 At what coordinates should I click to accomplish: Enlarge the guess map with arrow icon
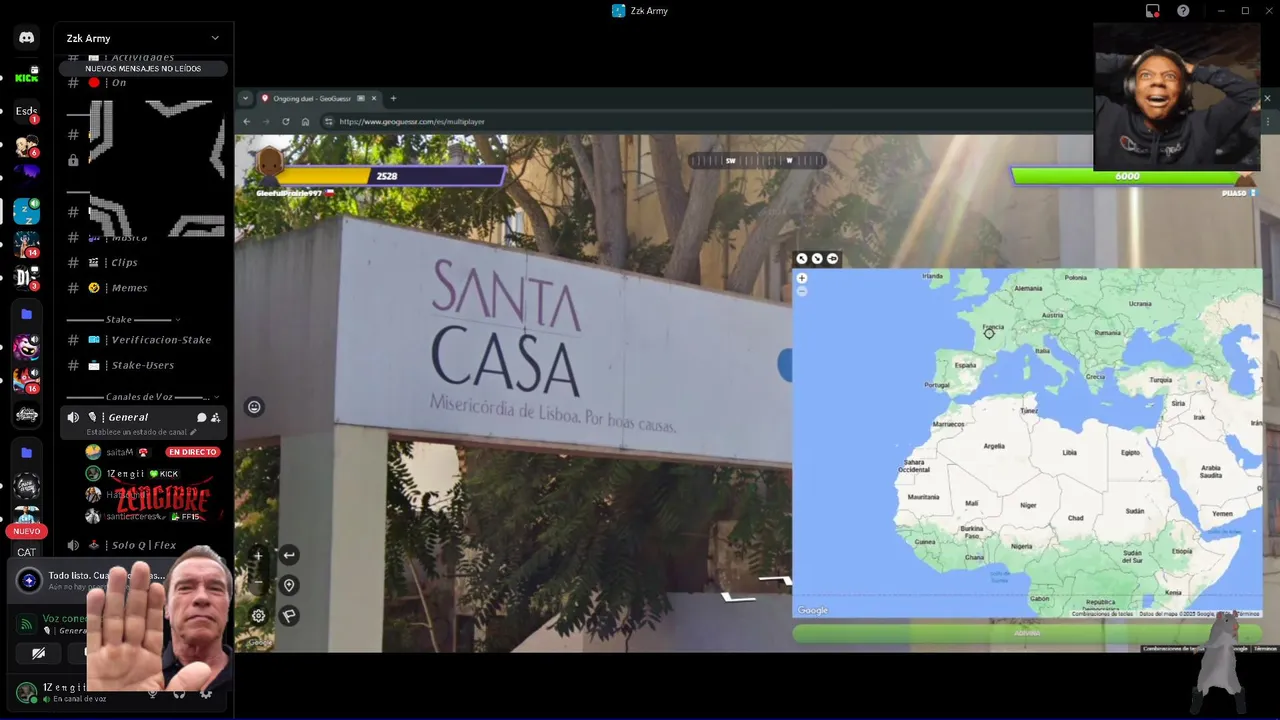(802, 259)
